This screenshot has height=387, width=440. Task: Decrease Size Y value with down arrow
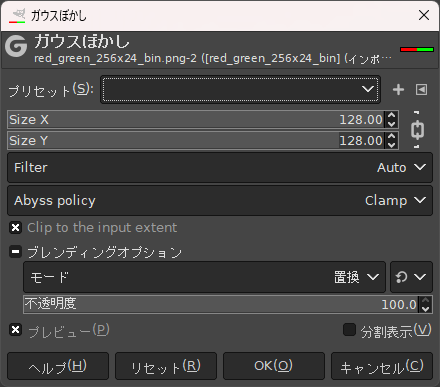[392, 145]
